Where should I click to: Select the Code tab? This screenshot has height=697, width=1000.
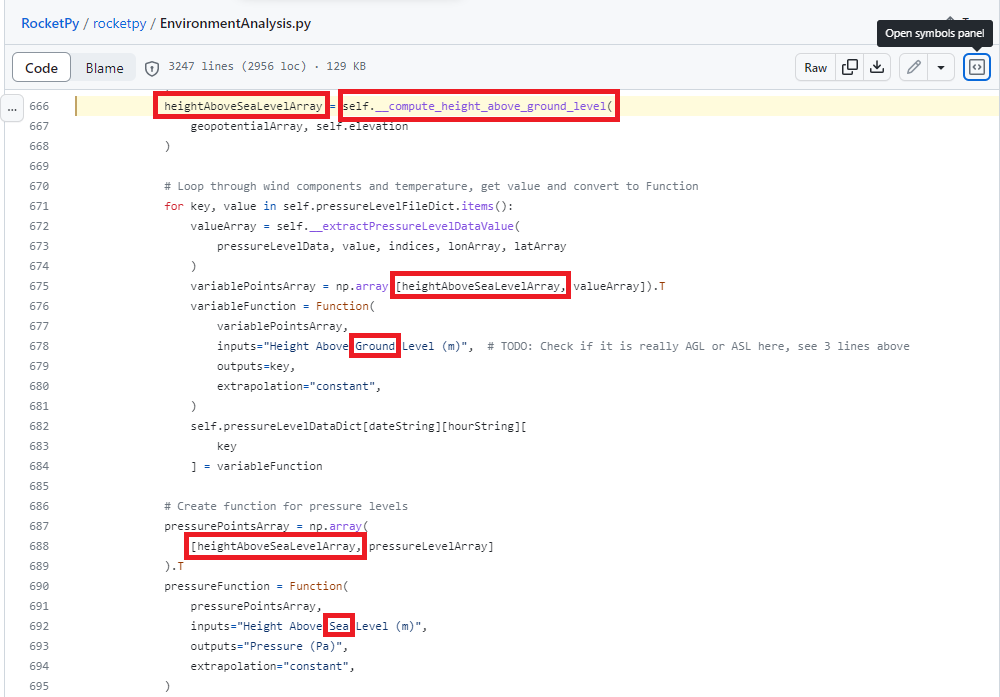[41, 67]
